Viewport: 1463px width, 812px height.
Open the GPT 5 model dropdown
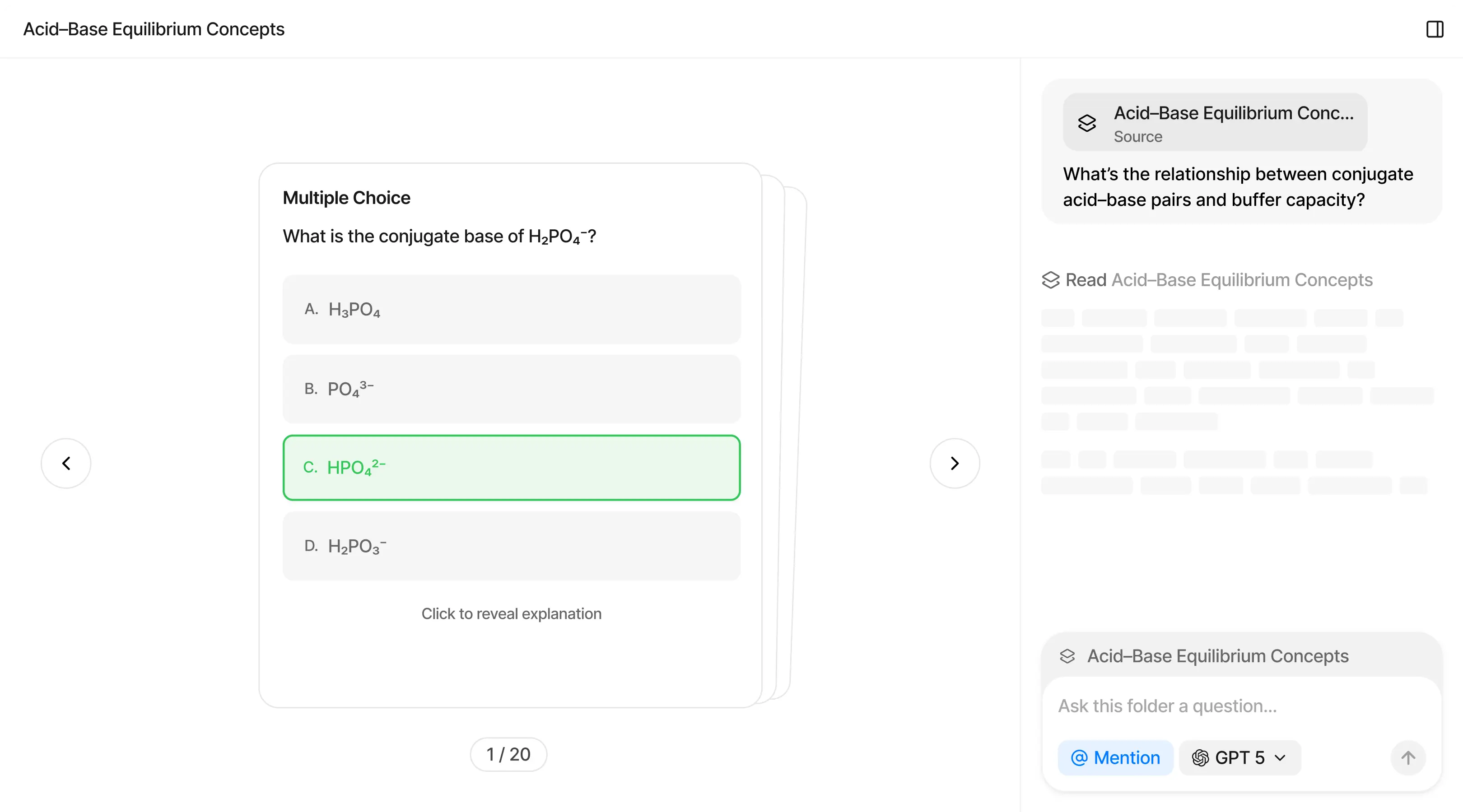[x=1280, y=757]
